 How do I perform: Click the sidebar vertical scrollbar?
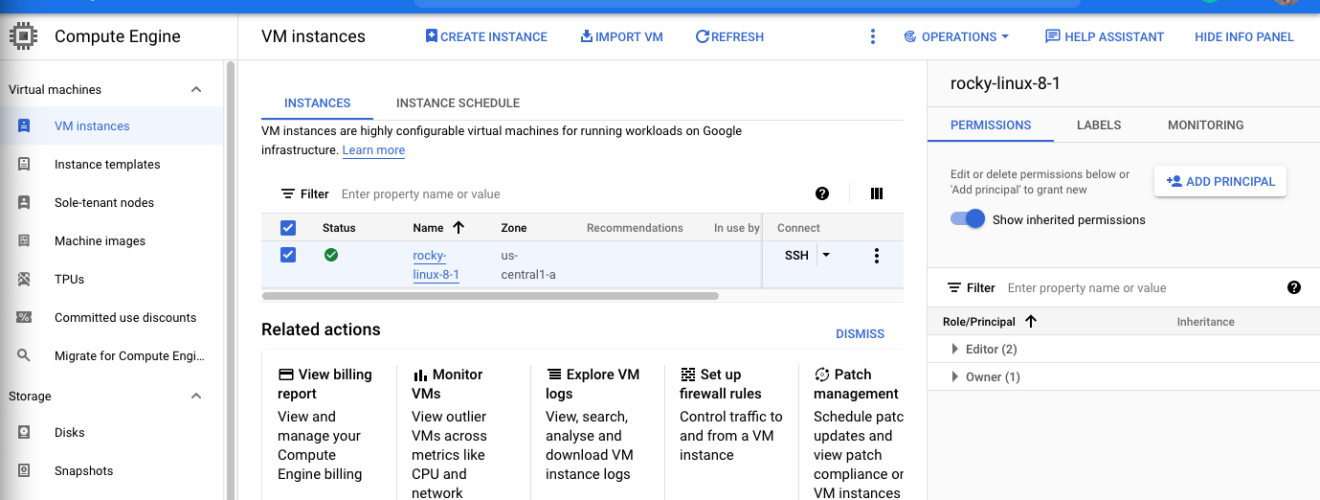pos(230,280)
